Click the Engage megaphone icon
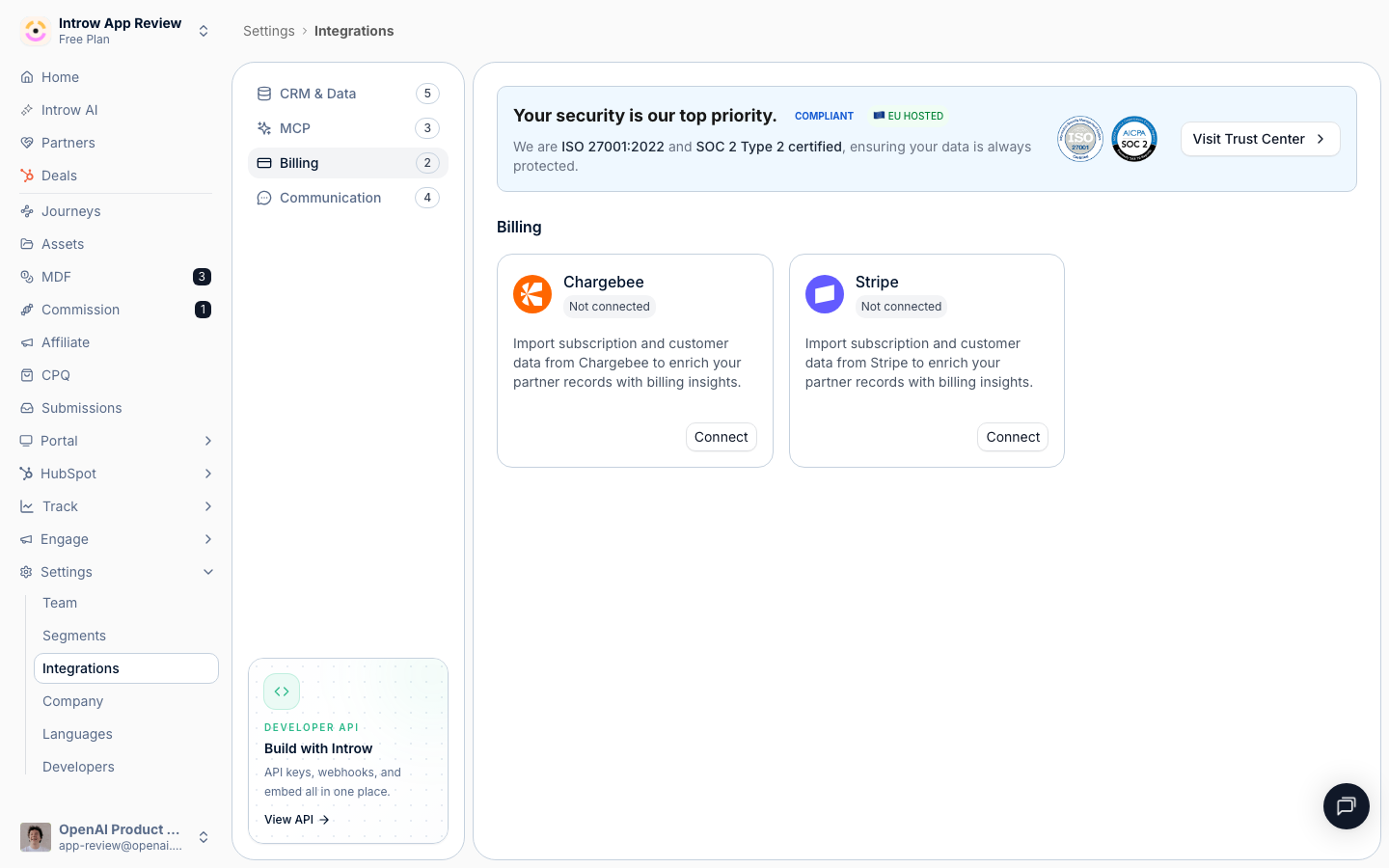The image size is (1389, 868). [26, 539]
